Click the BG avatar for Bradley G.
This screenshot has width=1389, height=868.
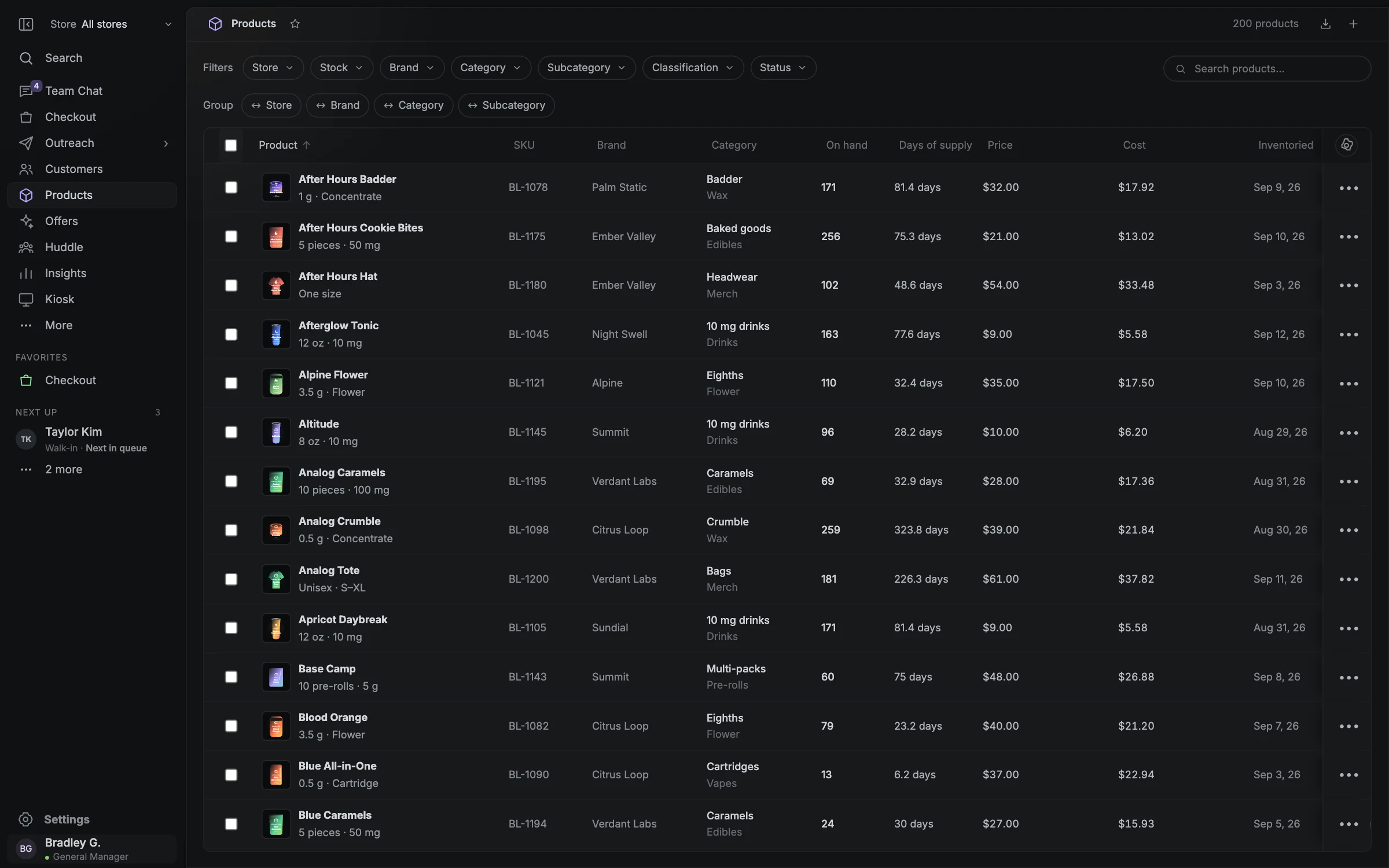pyautogui.click(x=26, y=848)
